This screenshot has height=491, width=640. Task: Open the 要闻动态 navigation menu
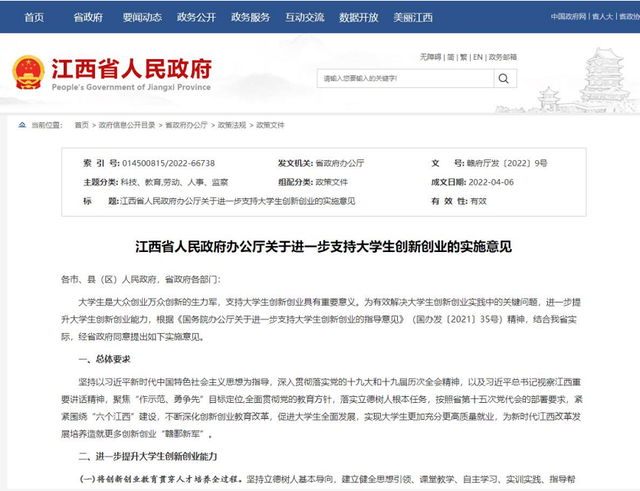coord(142,17)
